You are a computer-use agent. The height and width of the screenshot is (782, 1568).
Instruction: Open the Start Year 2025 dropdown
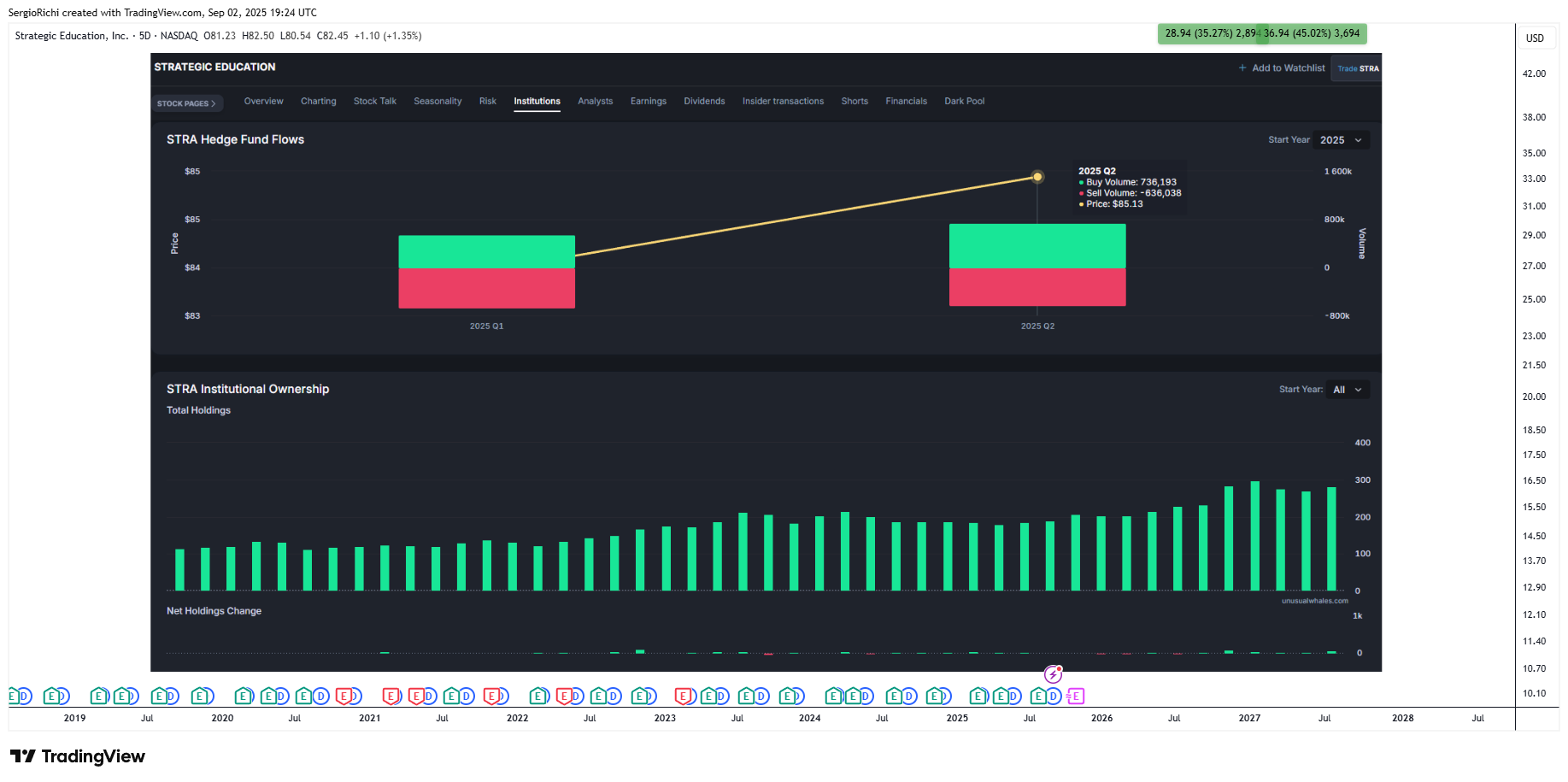pyautogui.click(x=1342, y=140)
